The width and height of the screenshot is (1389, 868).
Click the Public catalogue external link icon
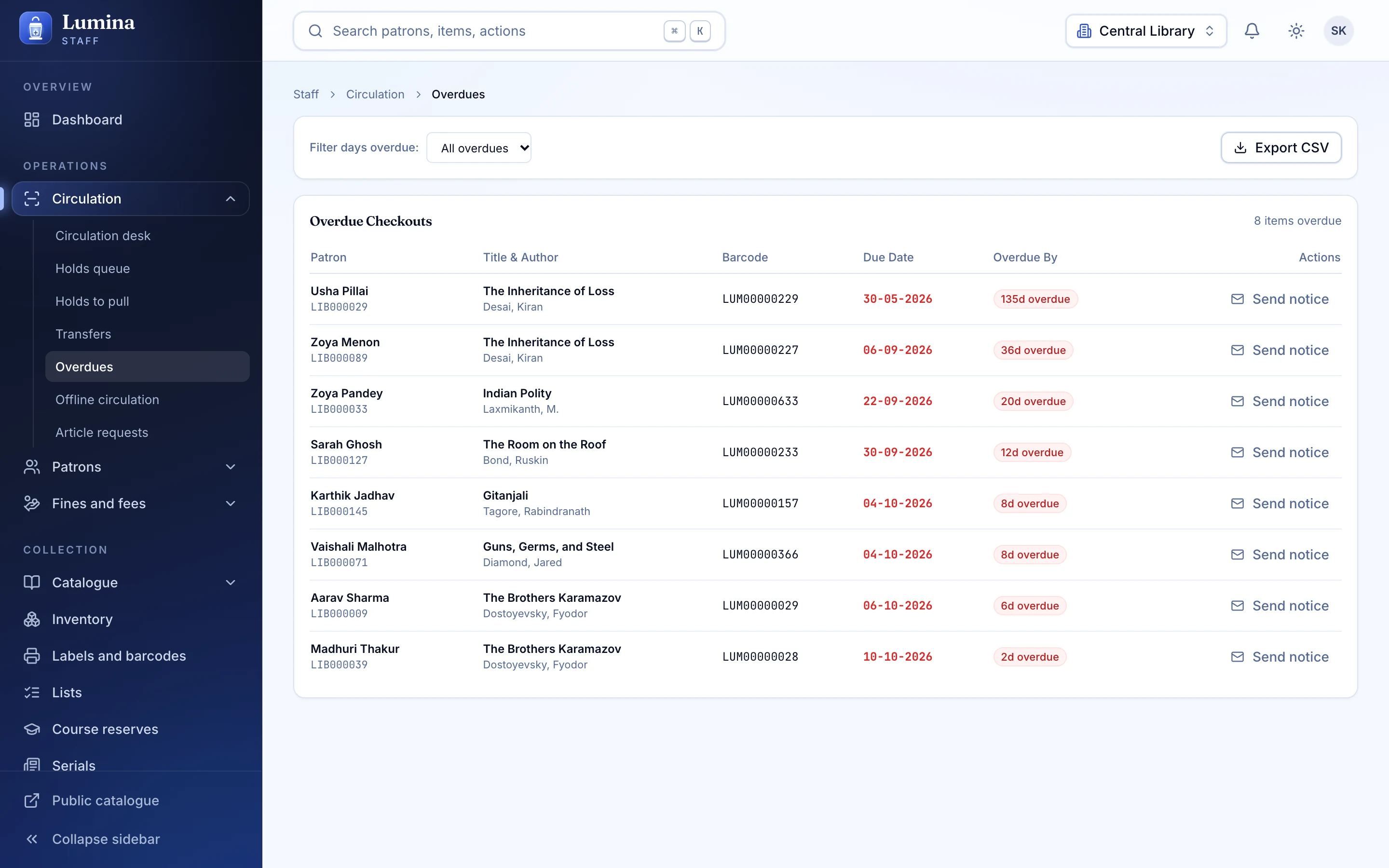point(31,800)
